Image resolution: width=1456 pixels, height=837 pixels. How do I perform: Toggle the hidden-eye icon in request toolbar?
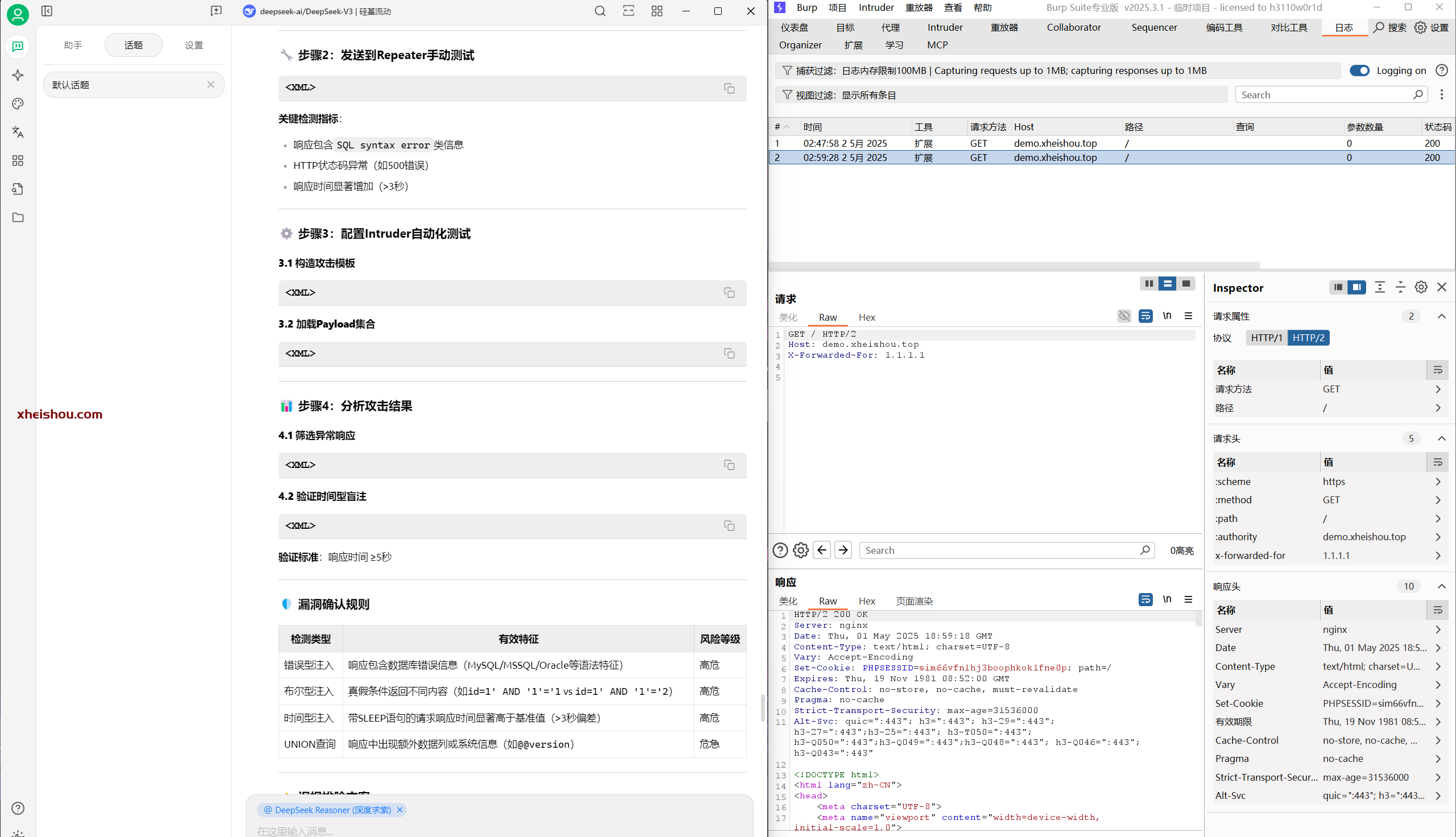1124,316
